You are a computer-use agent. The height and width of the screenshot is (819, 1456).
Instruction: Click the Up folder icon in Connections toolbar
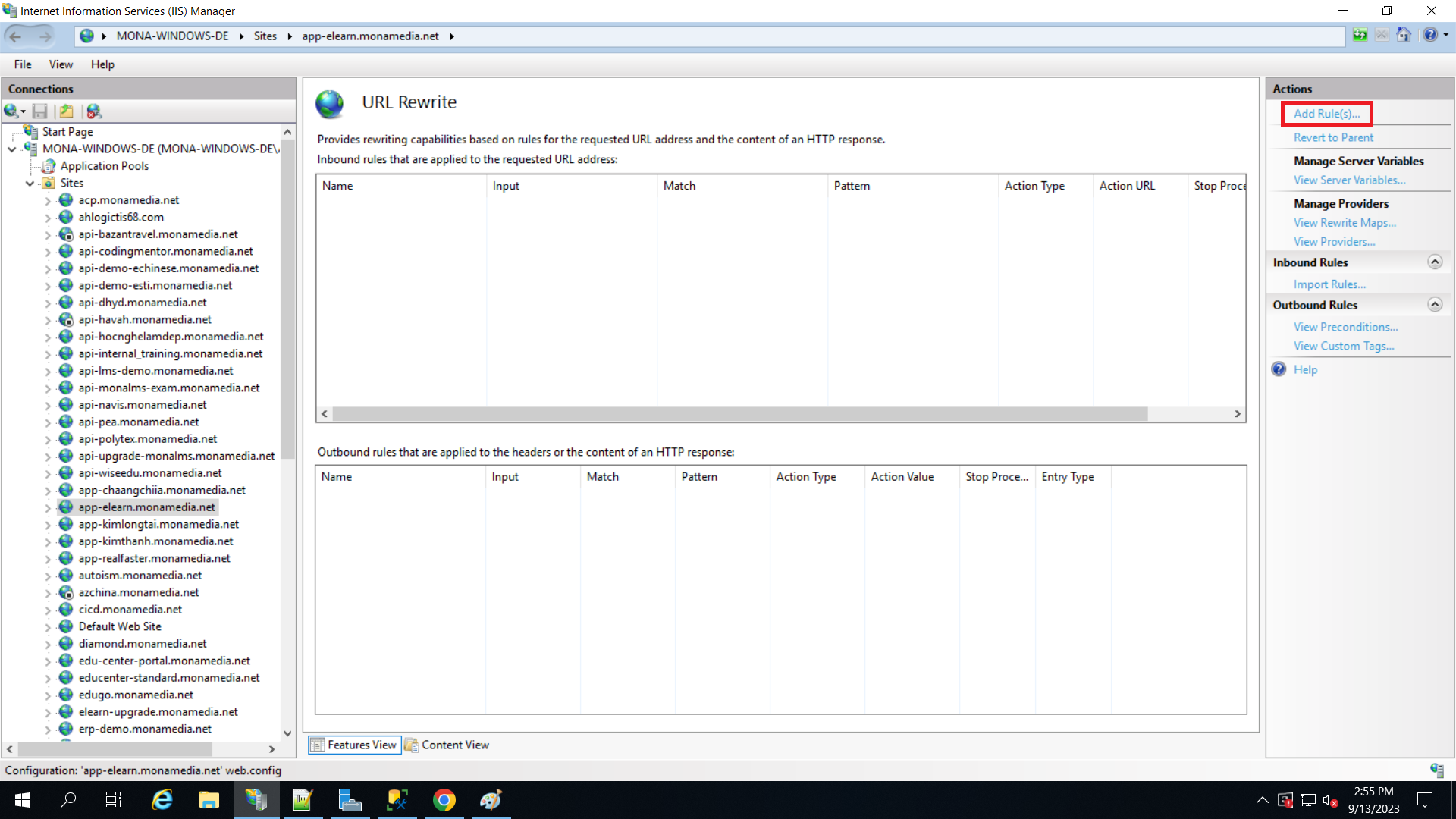(67, 111)
